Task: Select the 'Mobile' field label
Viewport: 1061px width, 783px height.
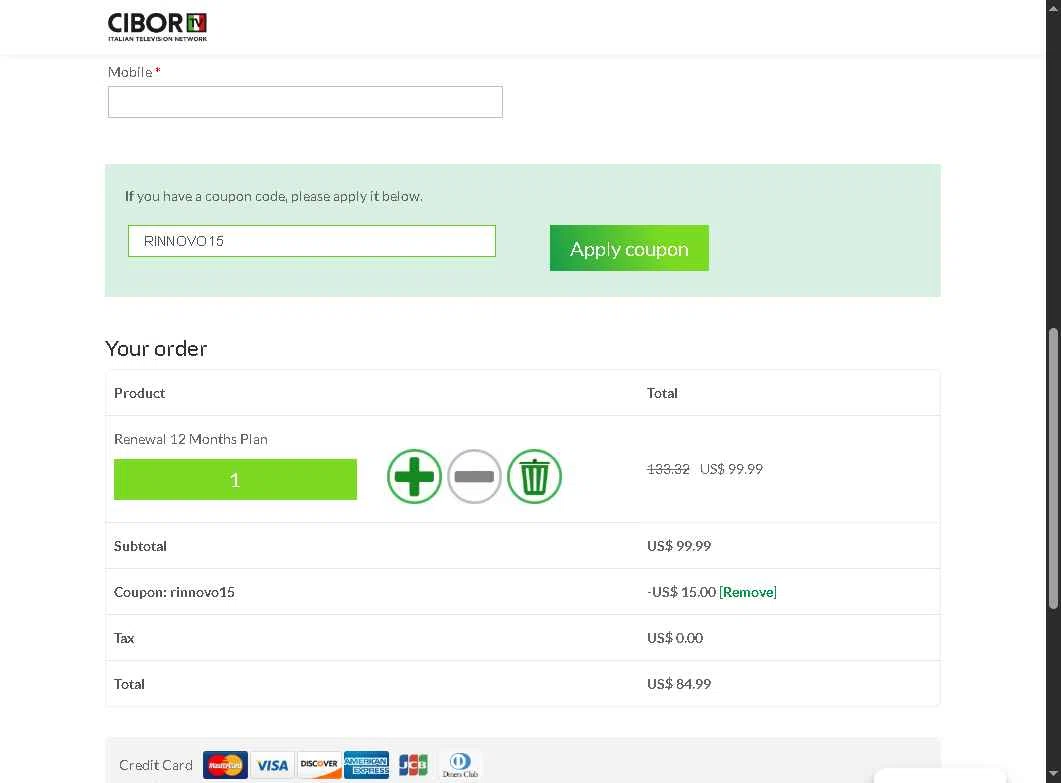Action: pyautogui.click(x=130, y=72)
